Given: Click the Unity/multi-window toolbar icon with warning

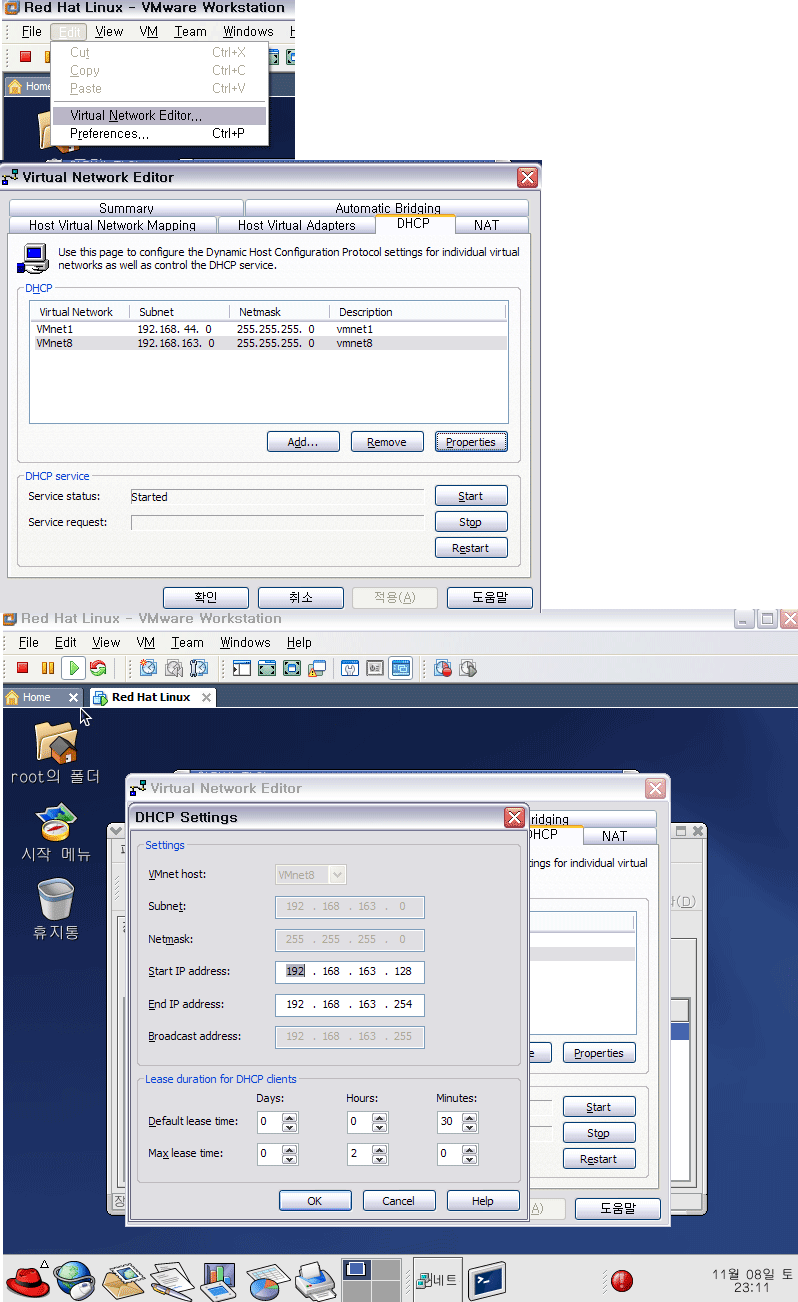Looking at the screenshot, I should click(317, 668).
